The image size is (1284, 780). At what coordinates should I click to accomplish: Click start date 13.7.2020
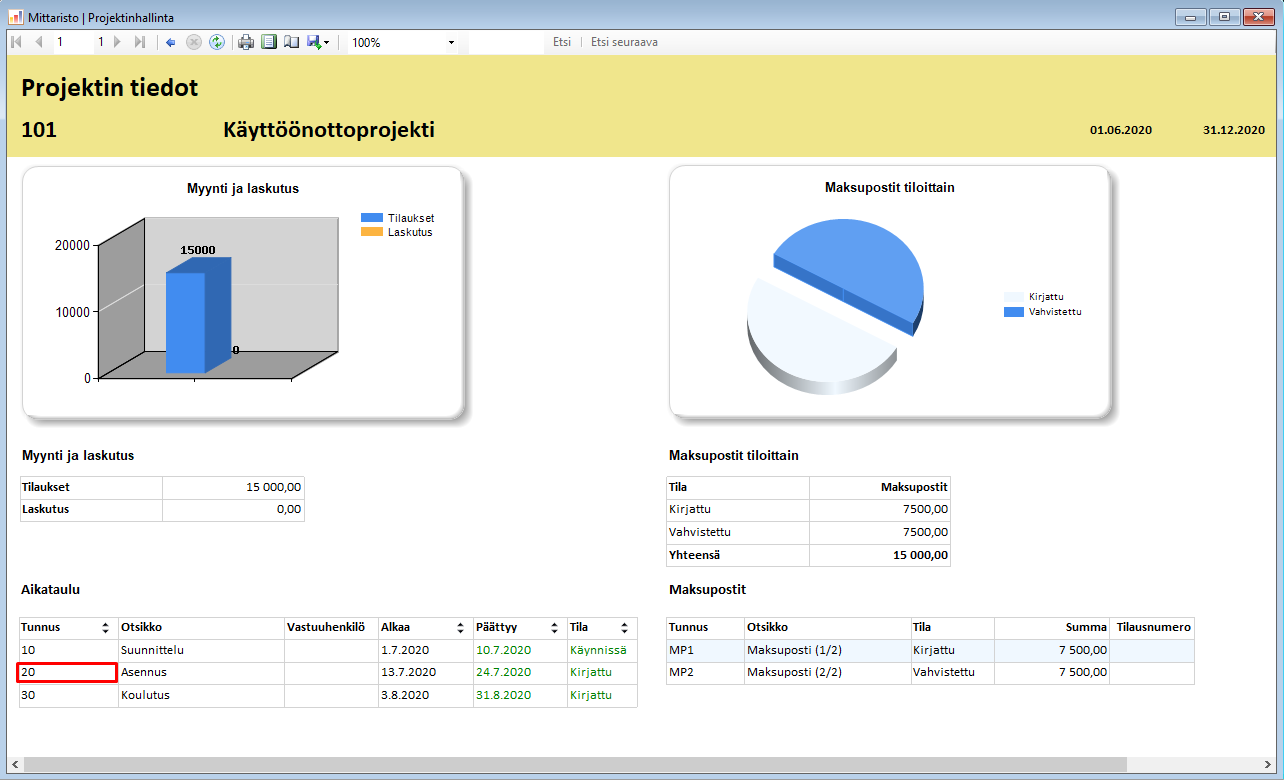[x=408, y=672]
